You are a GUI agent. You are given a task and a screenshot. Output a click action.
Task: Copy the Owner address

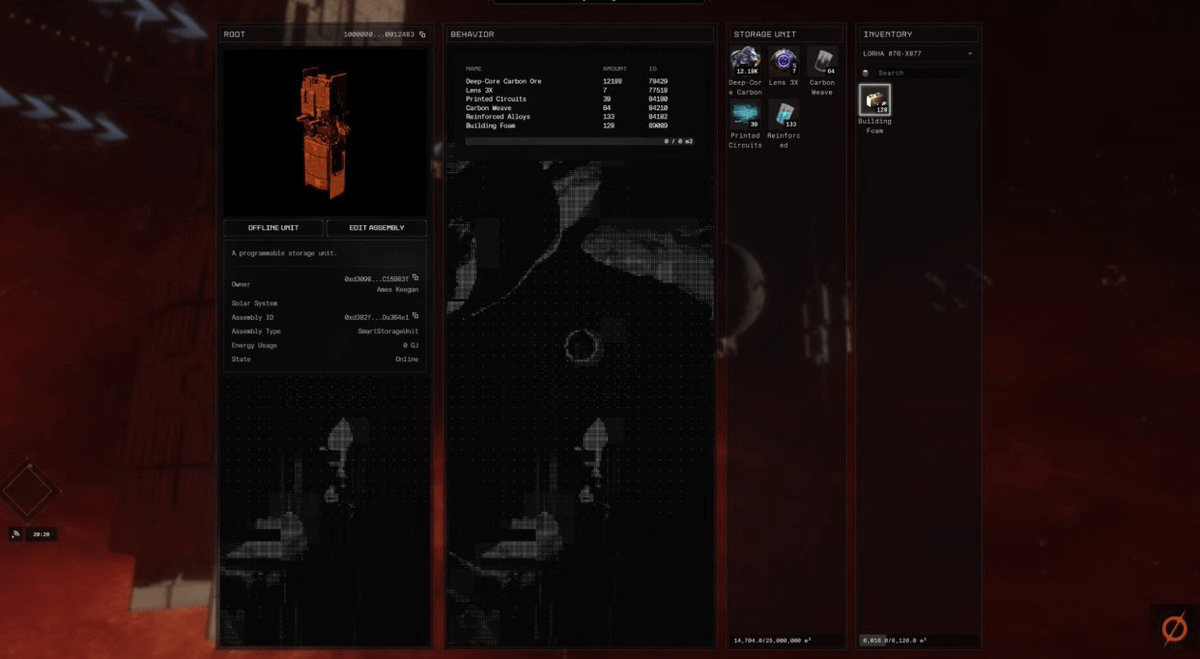(x=415, y=278)
